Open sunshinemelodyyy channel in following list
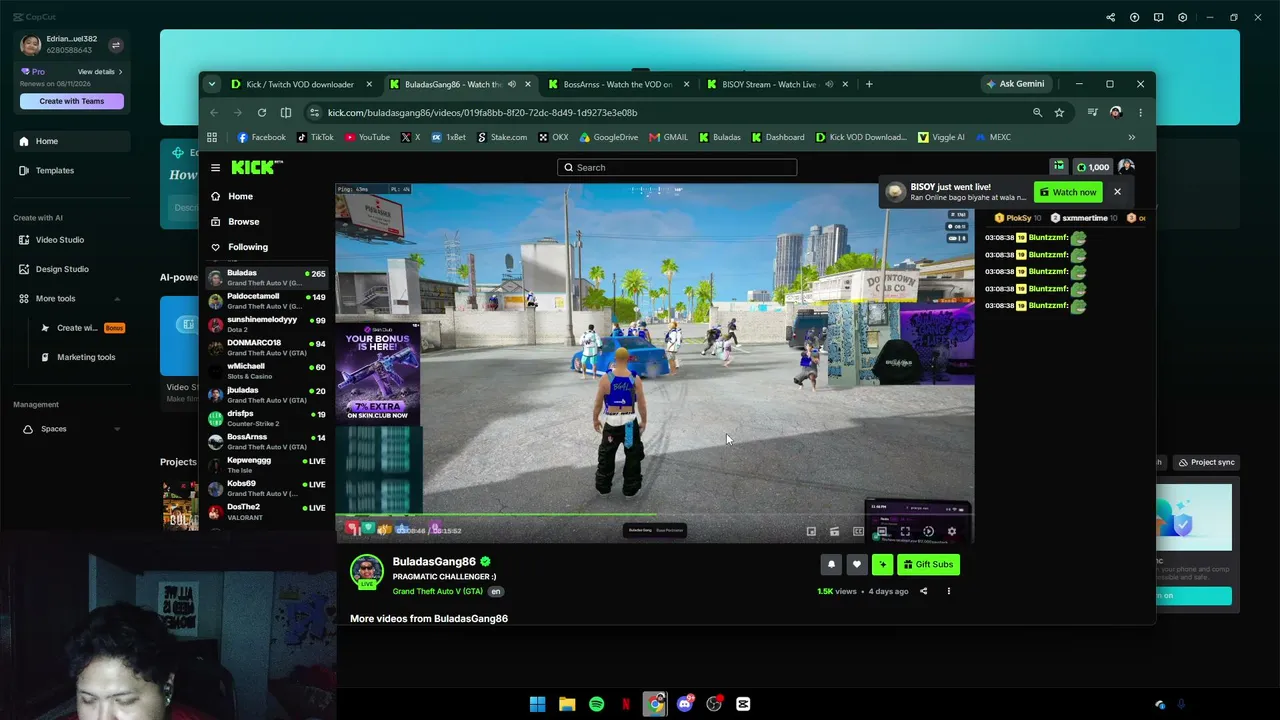This screenshot has height=720, width=1280. (267, 324)
